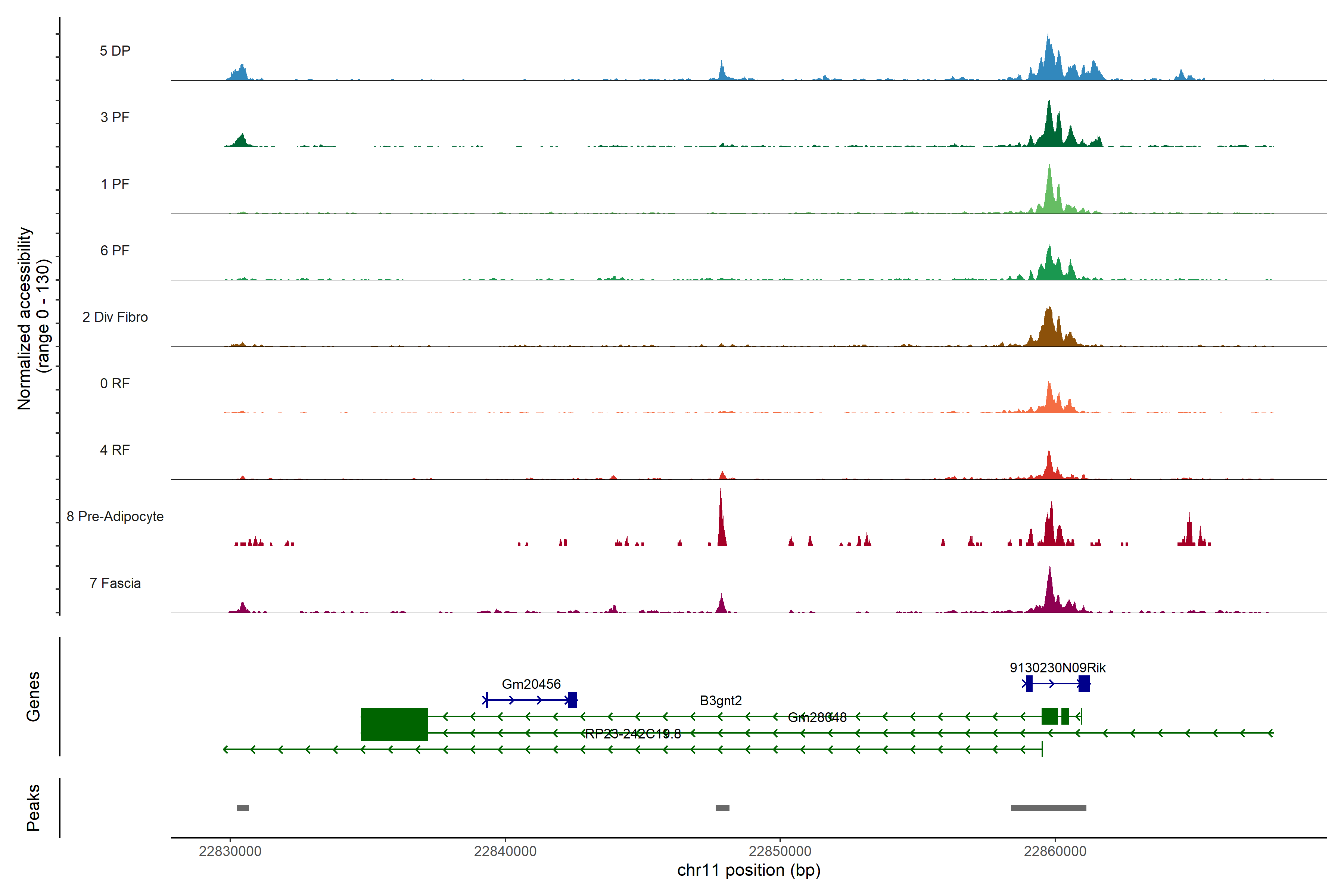1344x896 pixels.
Task: Click the Gm20456 gene label
Action: [531, 684]
